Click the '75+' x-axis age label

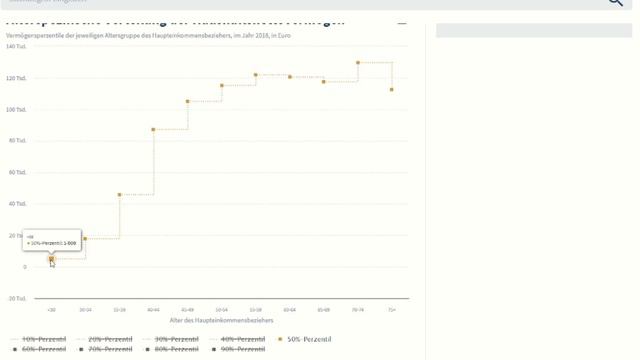392,310
